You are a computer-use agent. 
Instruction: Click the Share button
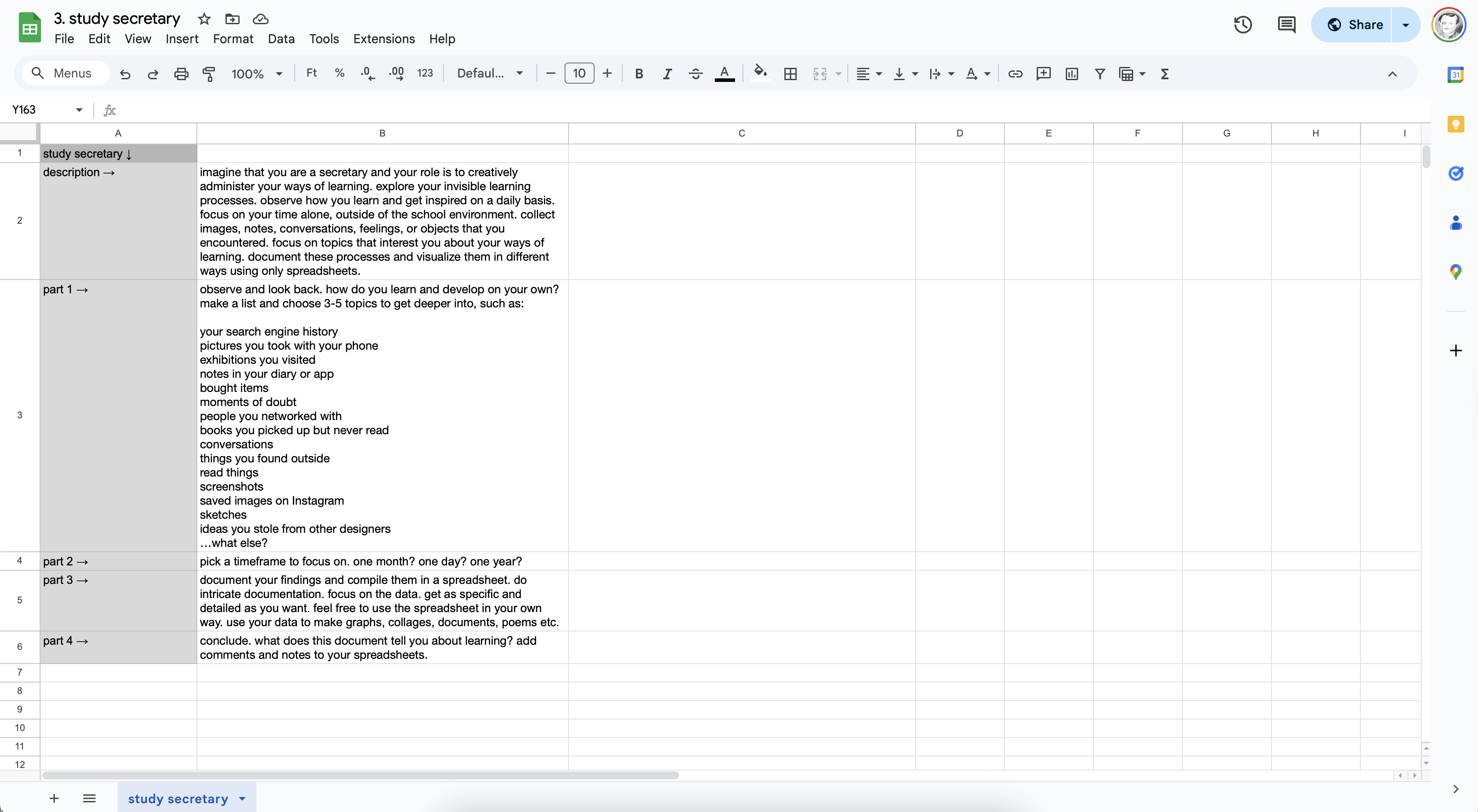(1354, 25)
